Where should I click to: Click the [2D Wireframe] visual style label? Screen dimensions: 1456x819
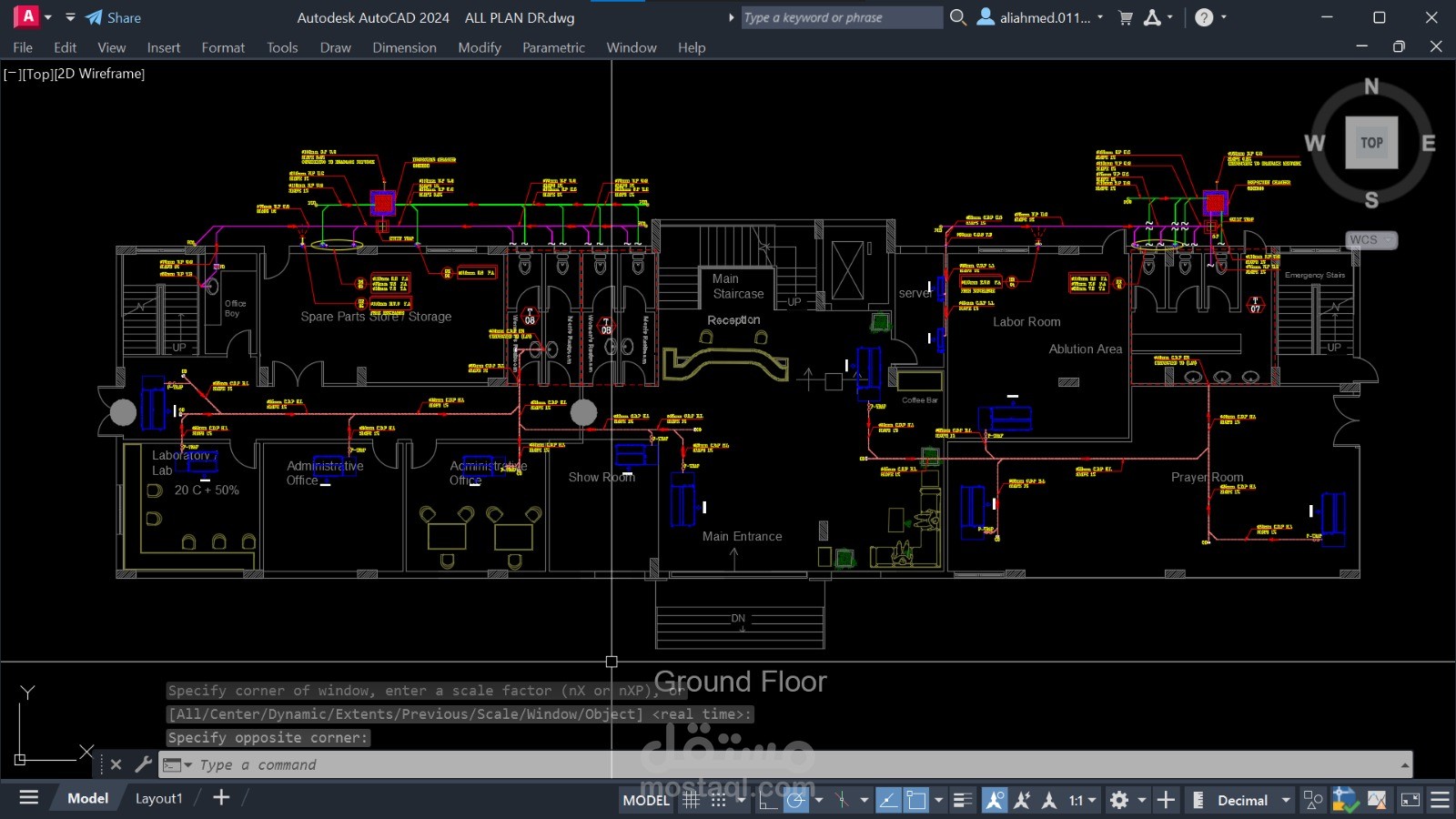click(x=100, y=74)
